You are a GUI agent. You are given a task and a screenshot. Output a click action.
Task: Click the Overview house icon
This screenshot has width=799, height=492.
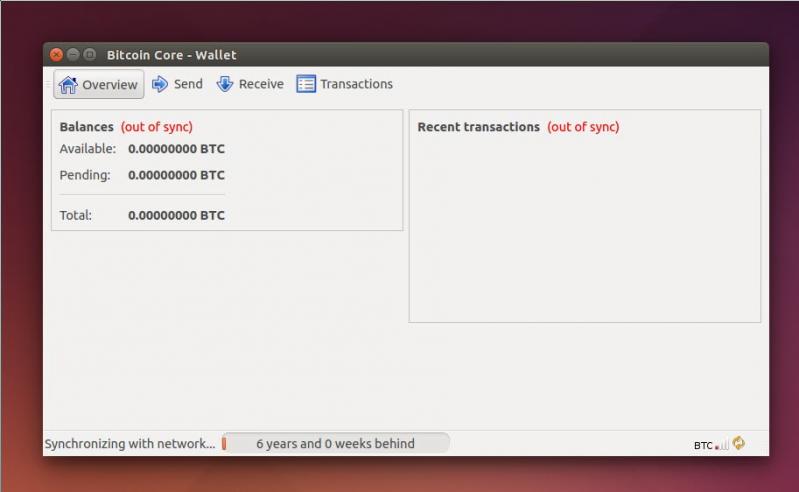coord(68,85)
